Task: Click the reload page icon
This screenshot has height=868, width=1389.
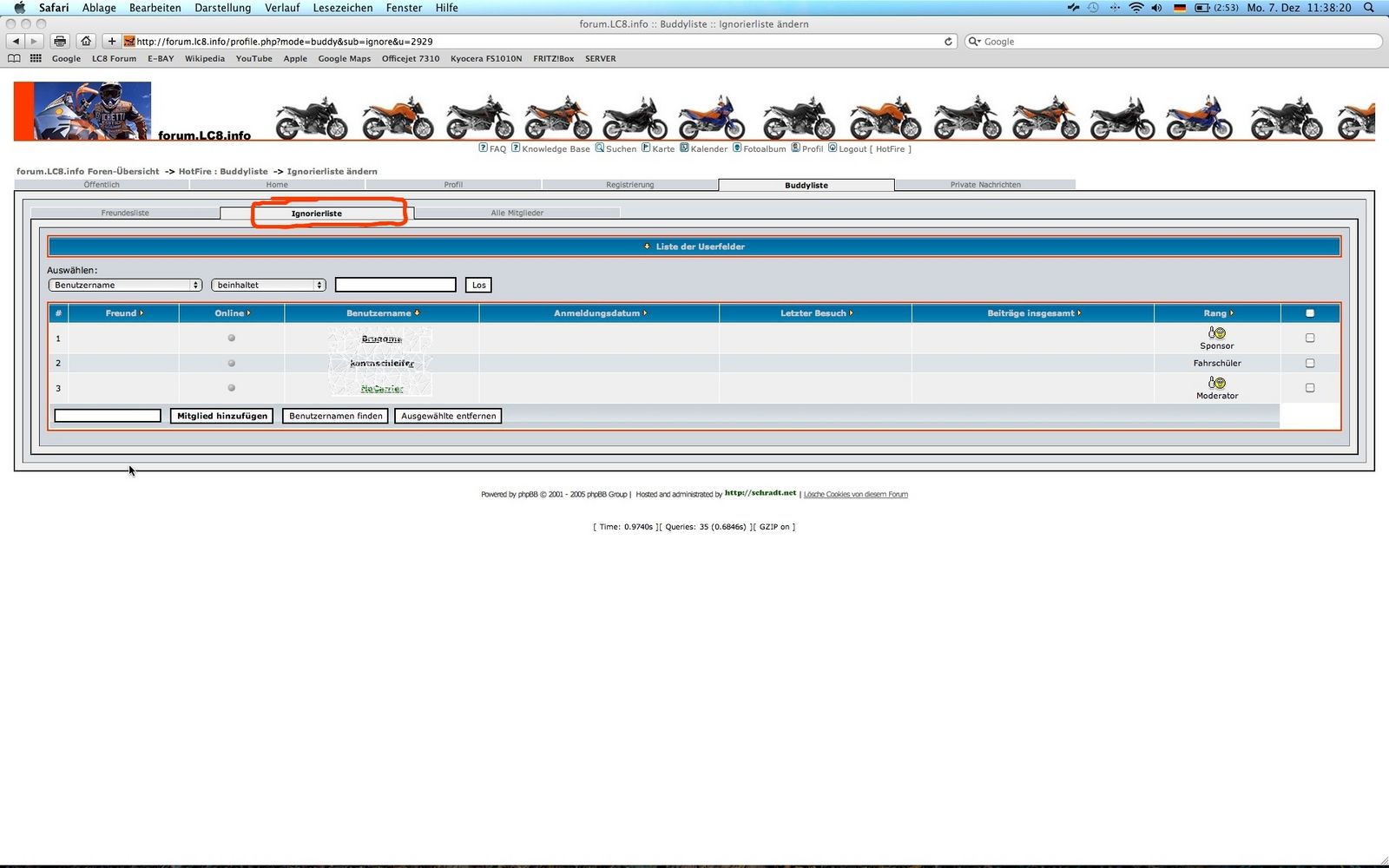Action: coord(948,41)
